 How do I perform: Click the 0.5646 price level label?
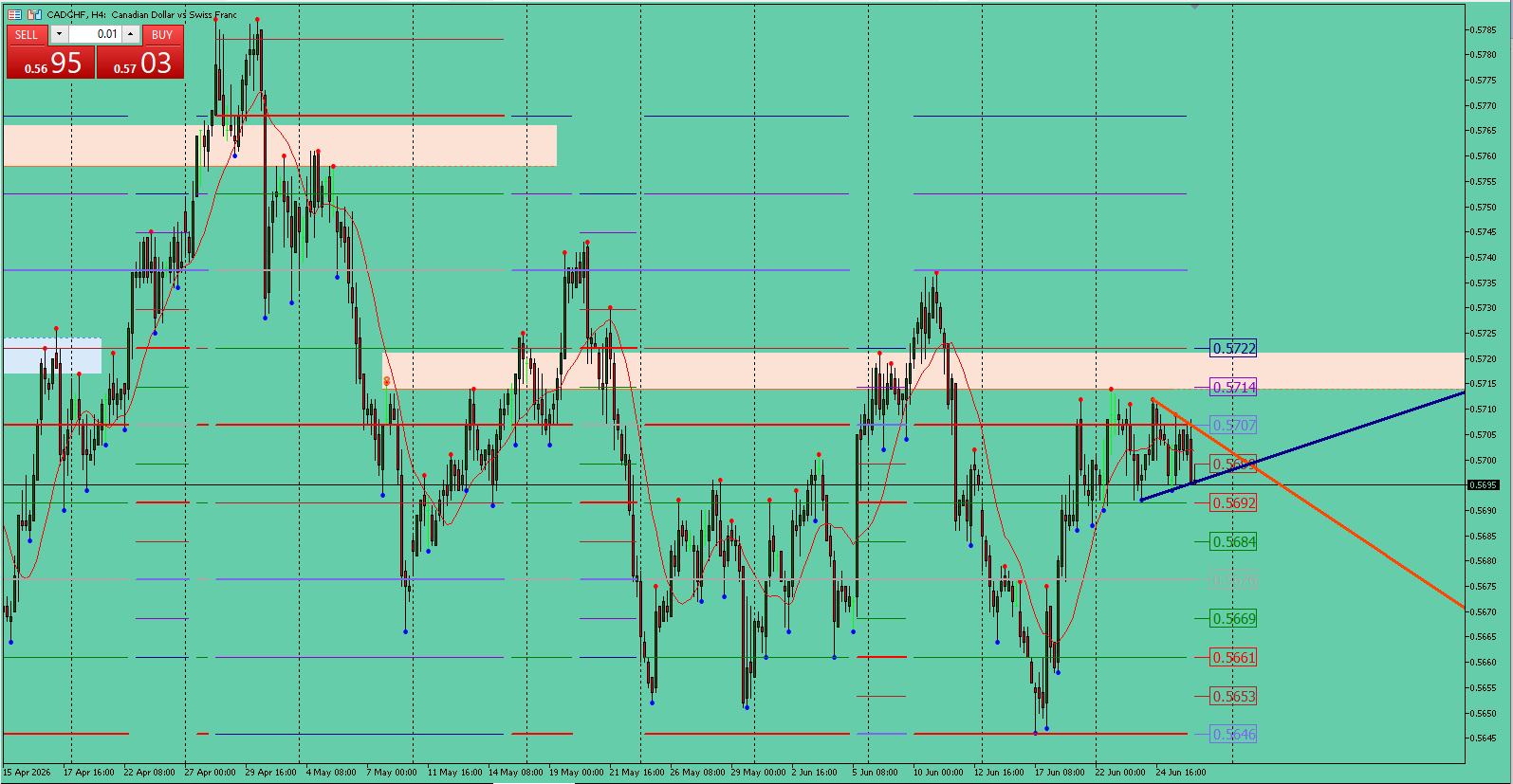pyautogui.click(x=1233, y=735)
